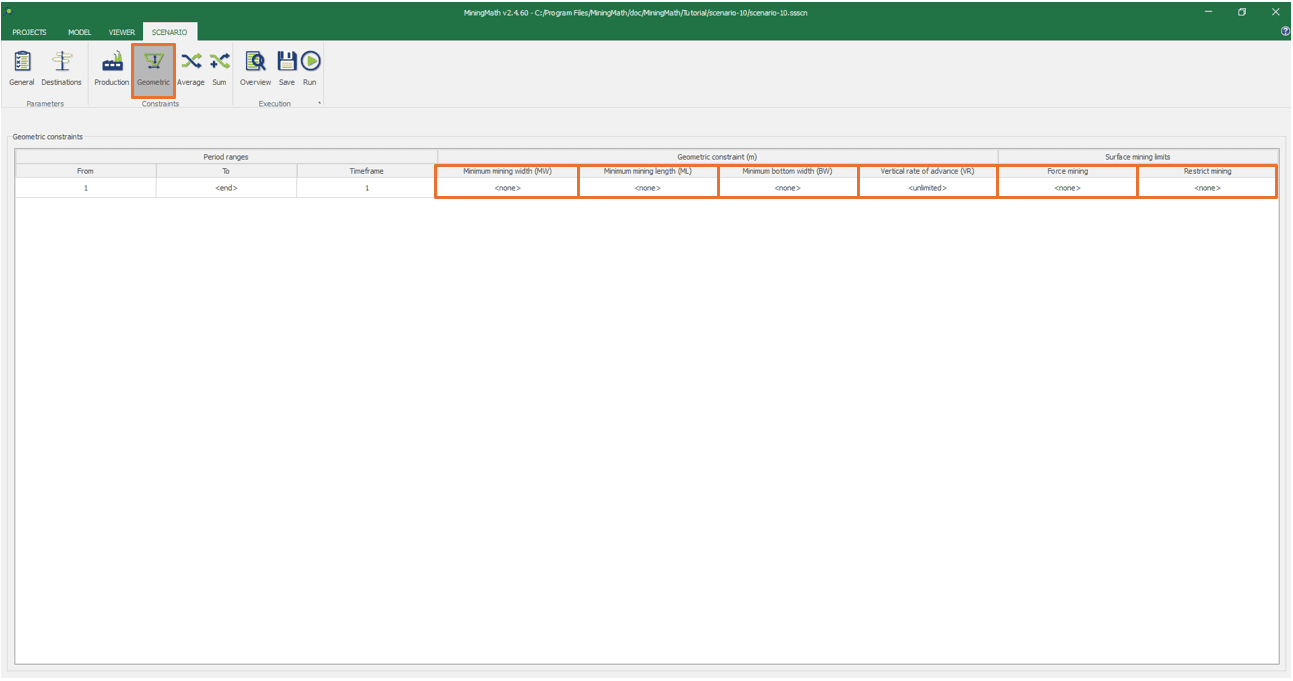Image resolution: width=1293 pixels, height=681 pixels.
Task: Select the Force mining value cell
Action: 1067,188
